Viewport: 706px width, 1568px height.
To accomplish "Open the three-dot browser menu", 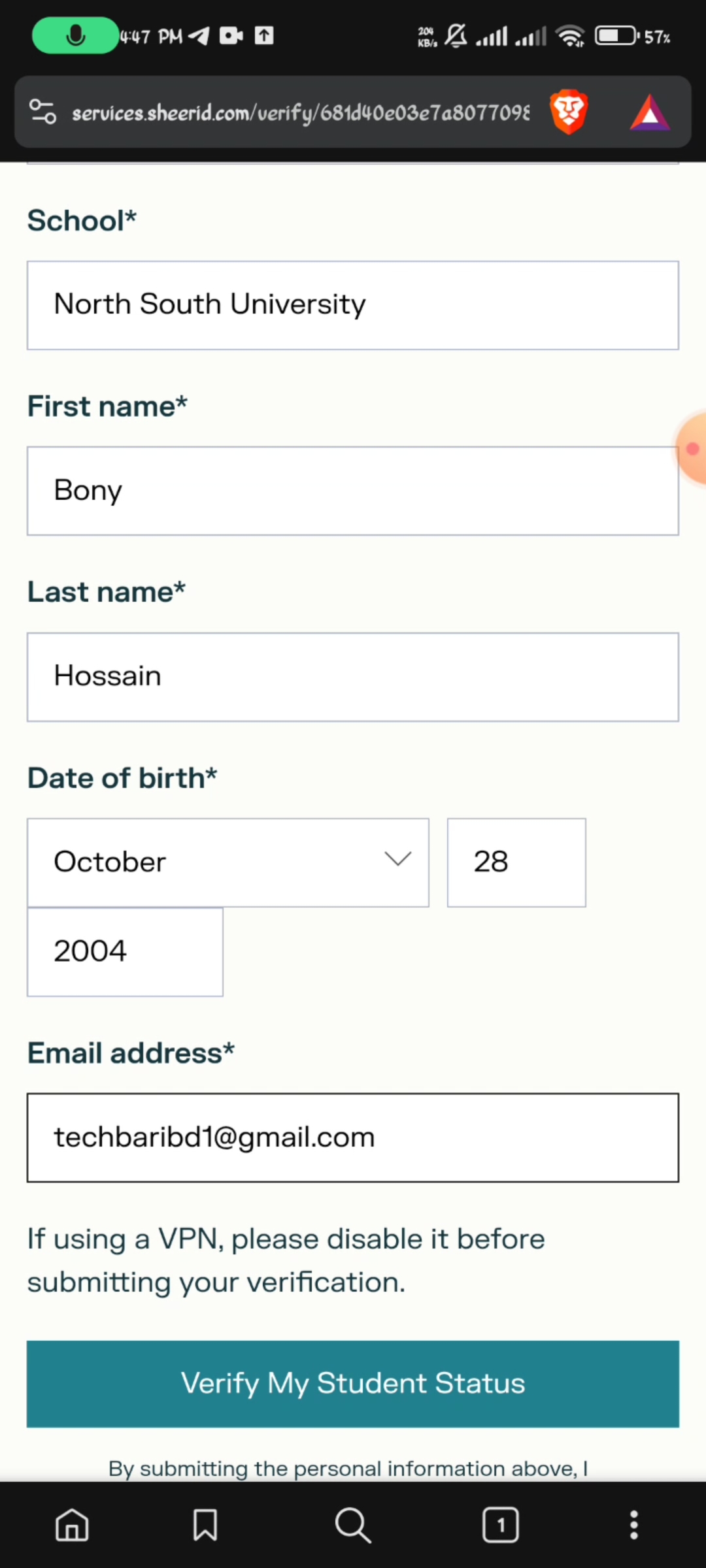I will [x=633, y=1525].
